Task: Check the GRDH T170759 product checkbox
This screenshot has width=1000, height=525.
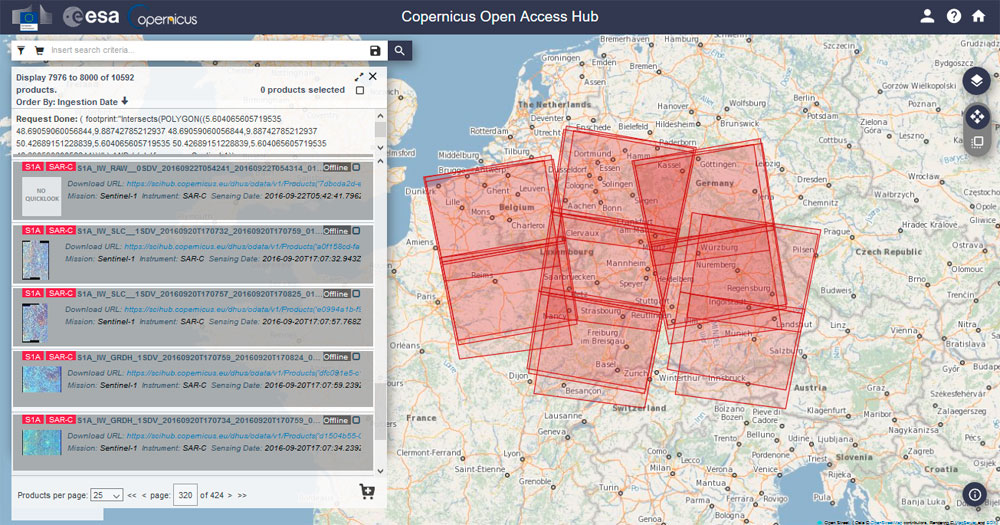Action: 357,357
